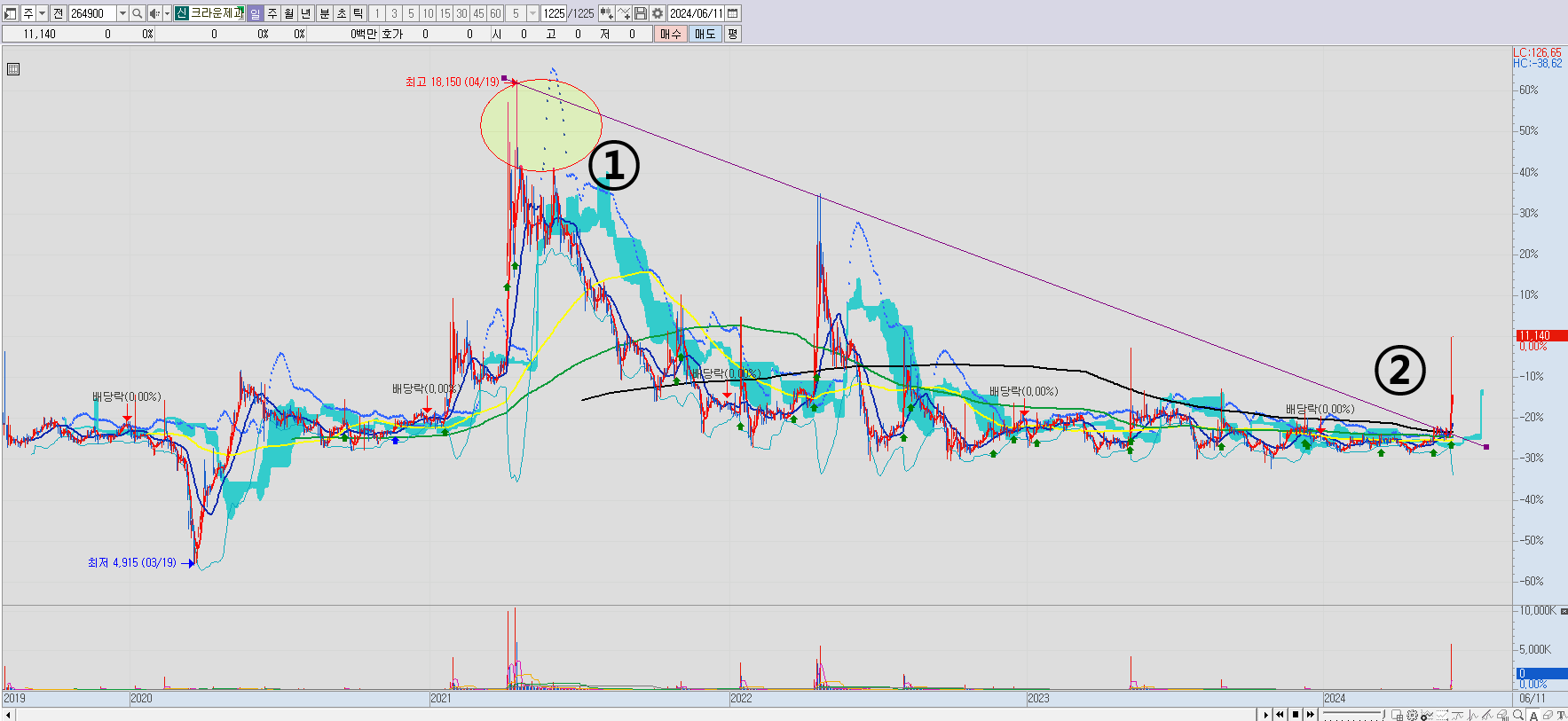The image size is (1568, 721).
Task: Select the 10 interval button
Action: coord(428,13)
